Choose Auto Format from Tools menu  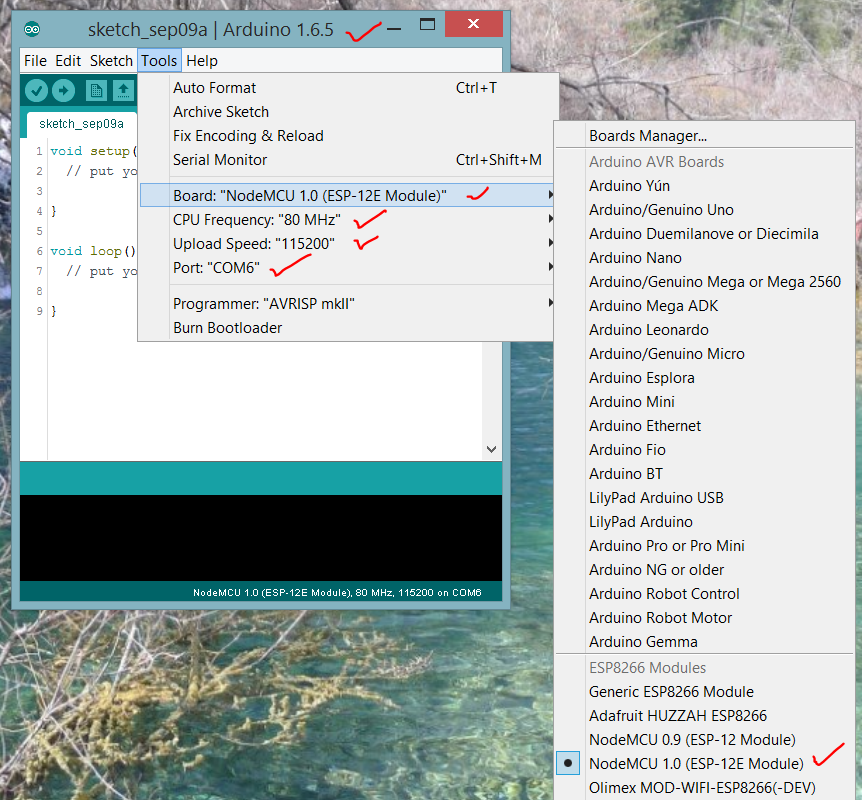(x=346, y=88)
